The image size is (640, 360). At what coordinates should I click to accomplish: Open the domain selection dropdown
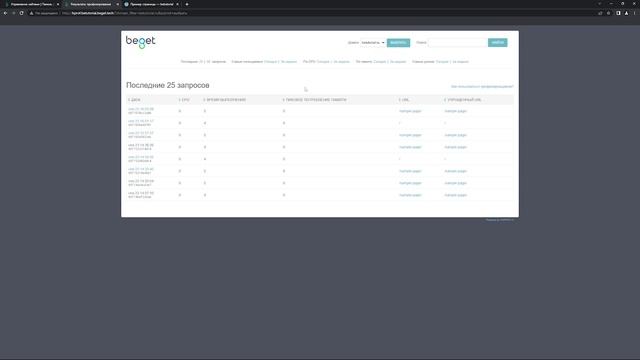pos(373,42)
